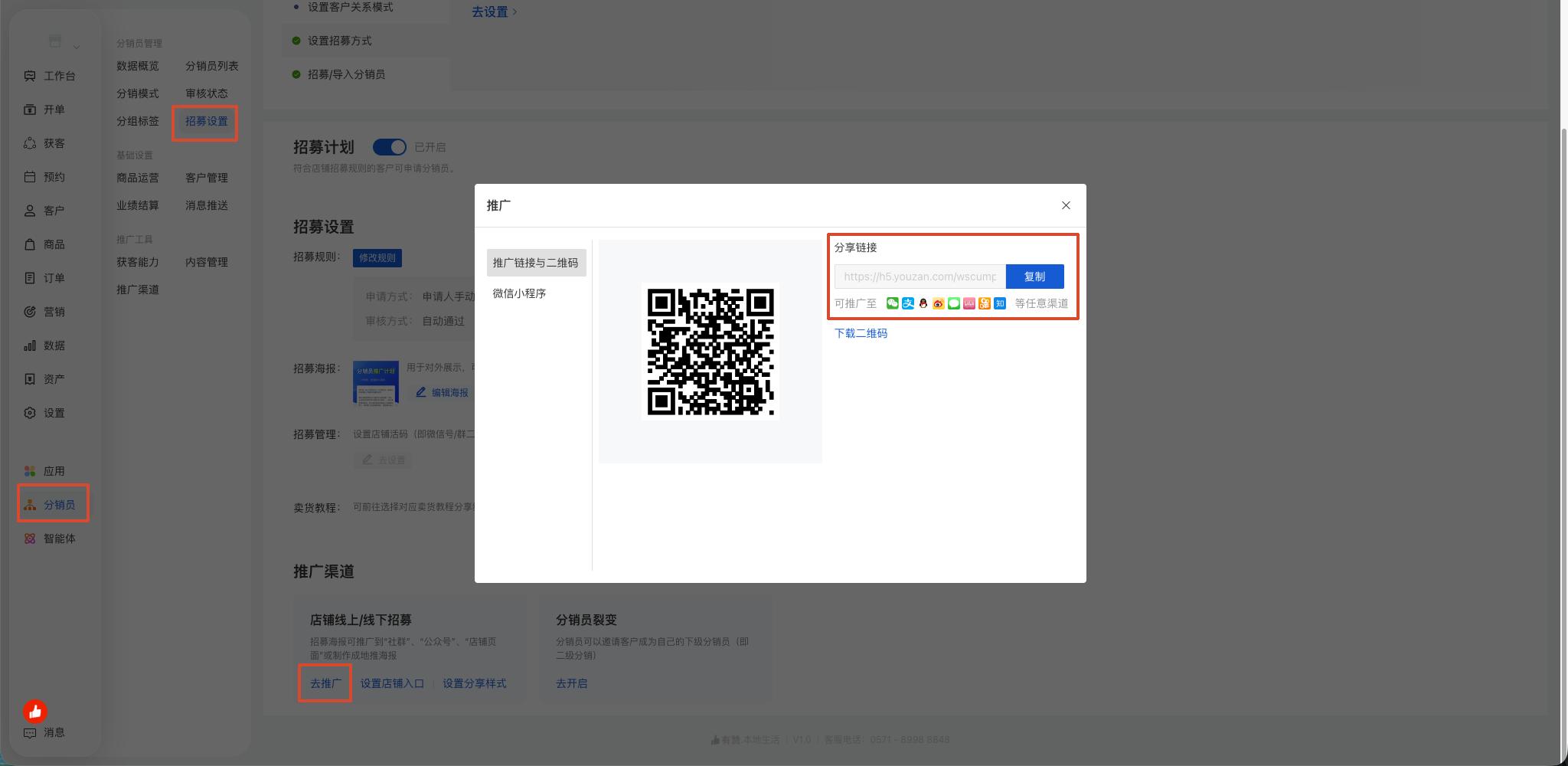Image resolution: width=1568 pixels, height=766 pixels.
Task: Click 去开启 under 分销员裂变
Action: [572, 683]
